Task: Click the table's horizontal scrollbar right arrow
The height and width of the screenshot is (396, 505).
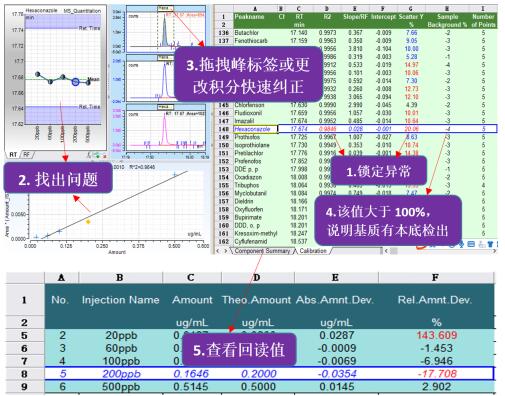Action: point(494,250)
